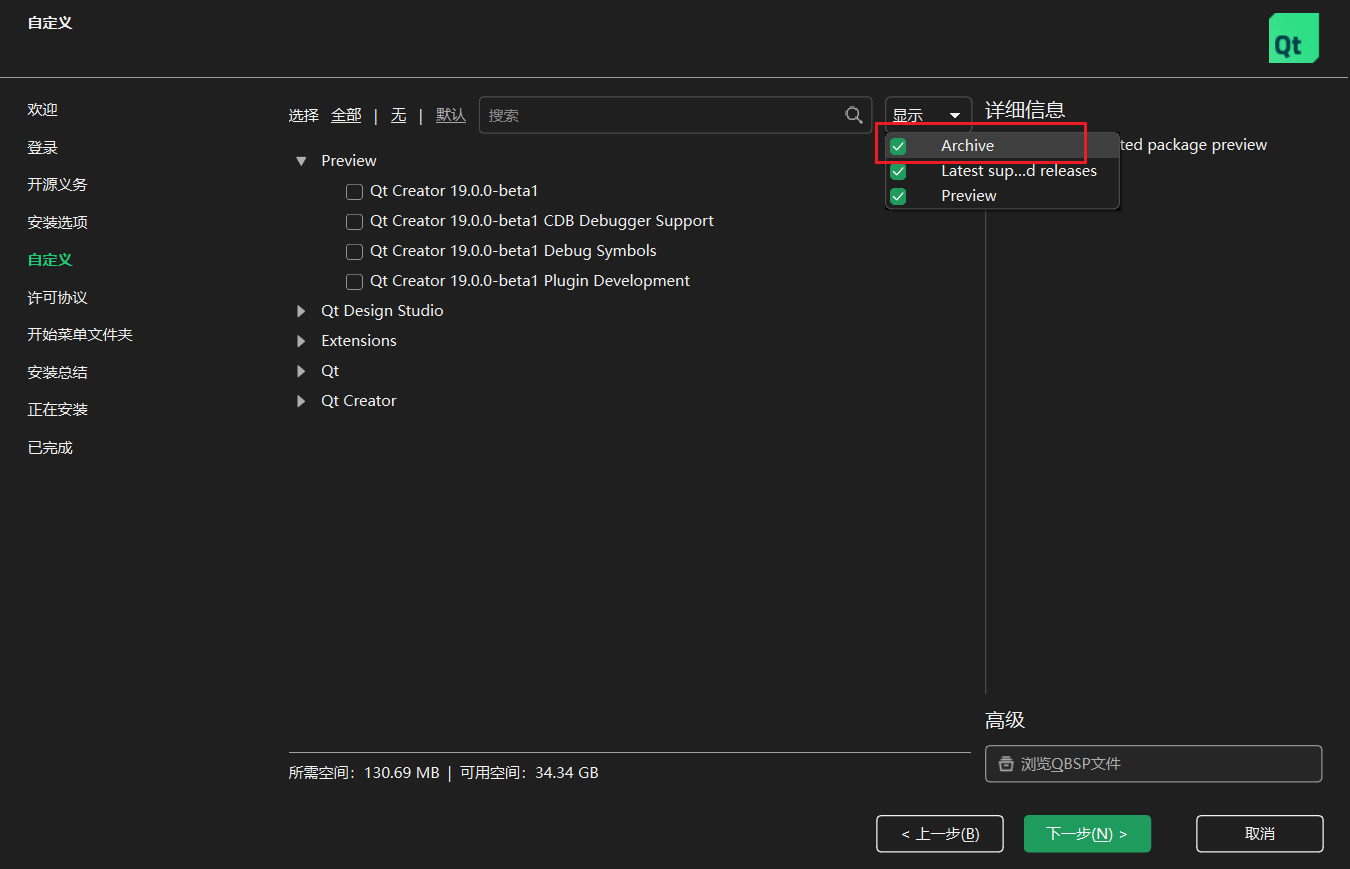This screenshot has width=1350, height=869.
Task: Click the 高级 heading
Action: click(x=1005, y=721)
